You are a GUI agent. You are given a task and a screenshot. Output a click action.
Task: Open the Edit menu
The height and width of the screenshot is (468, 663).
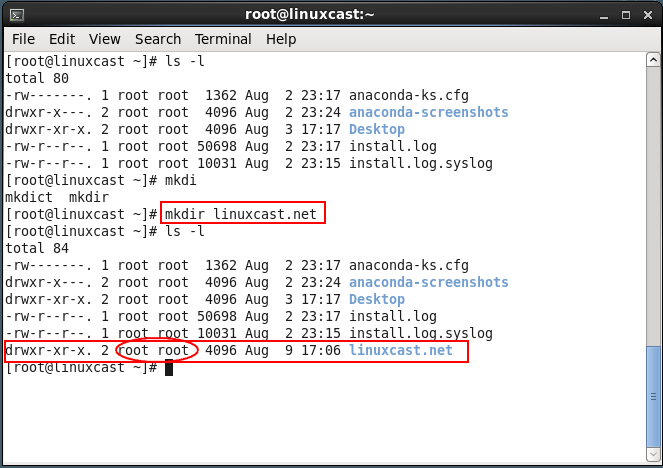point(62,39)
